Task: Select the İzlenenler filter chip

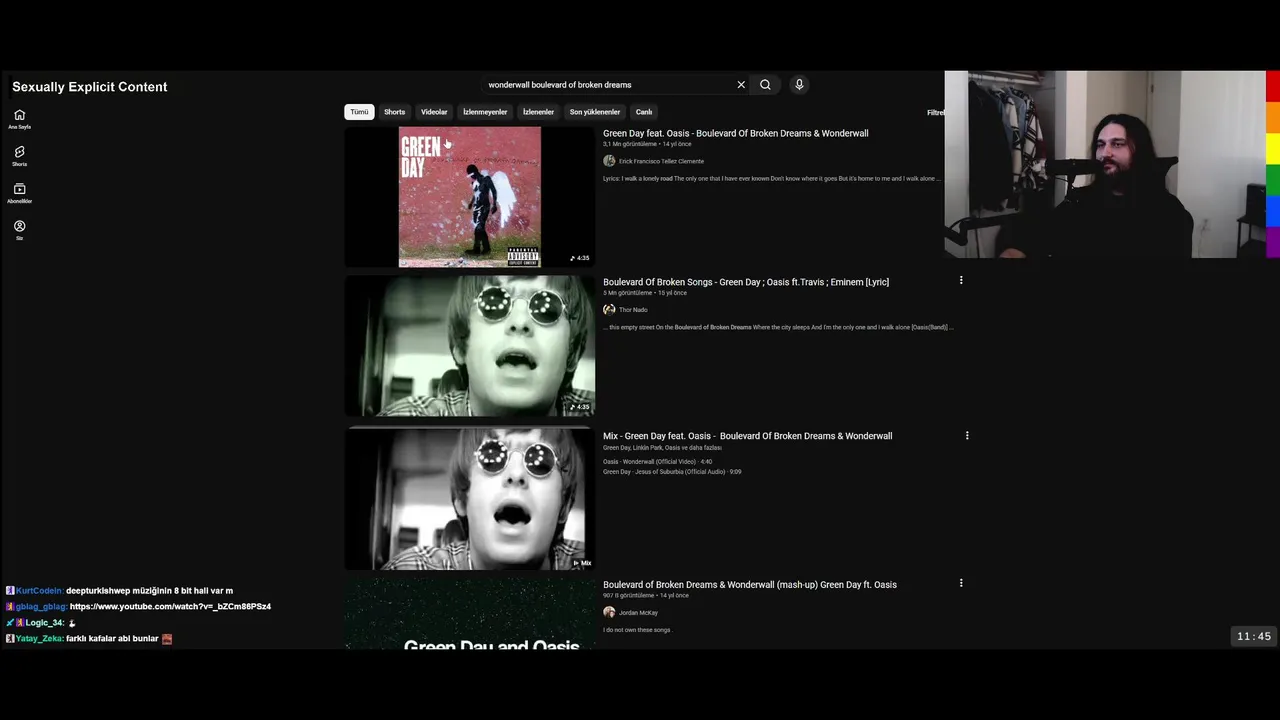Action: coord(538,112)
